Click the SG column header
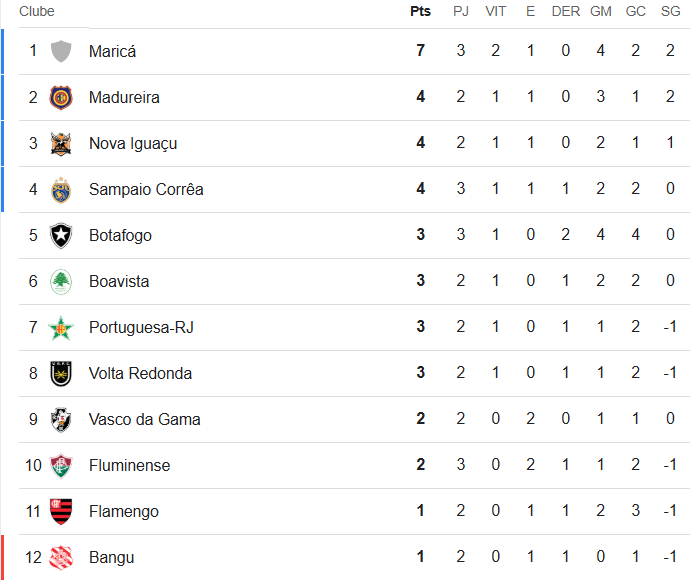 [x=670, y=12]
